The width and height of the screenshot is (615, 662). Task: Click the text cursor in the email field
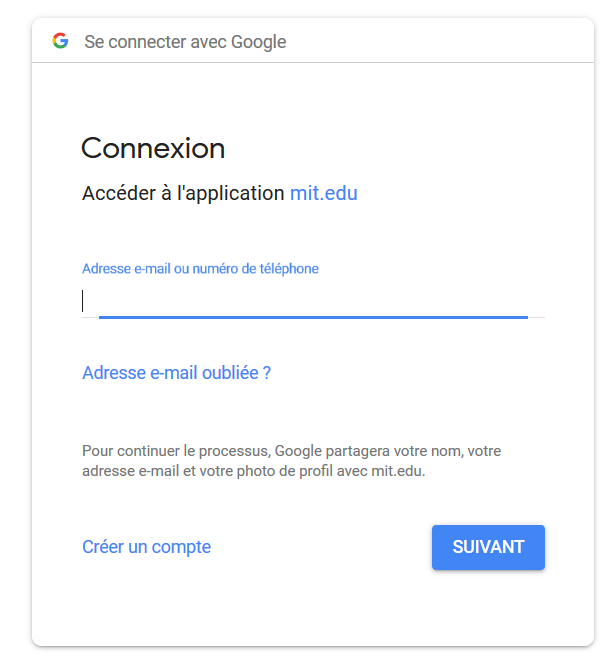83,301
